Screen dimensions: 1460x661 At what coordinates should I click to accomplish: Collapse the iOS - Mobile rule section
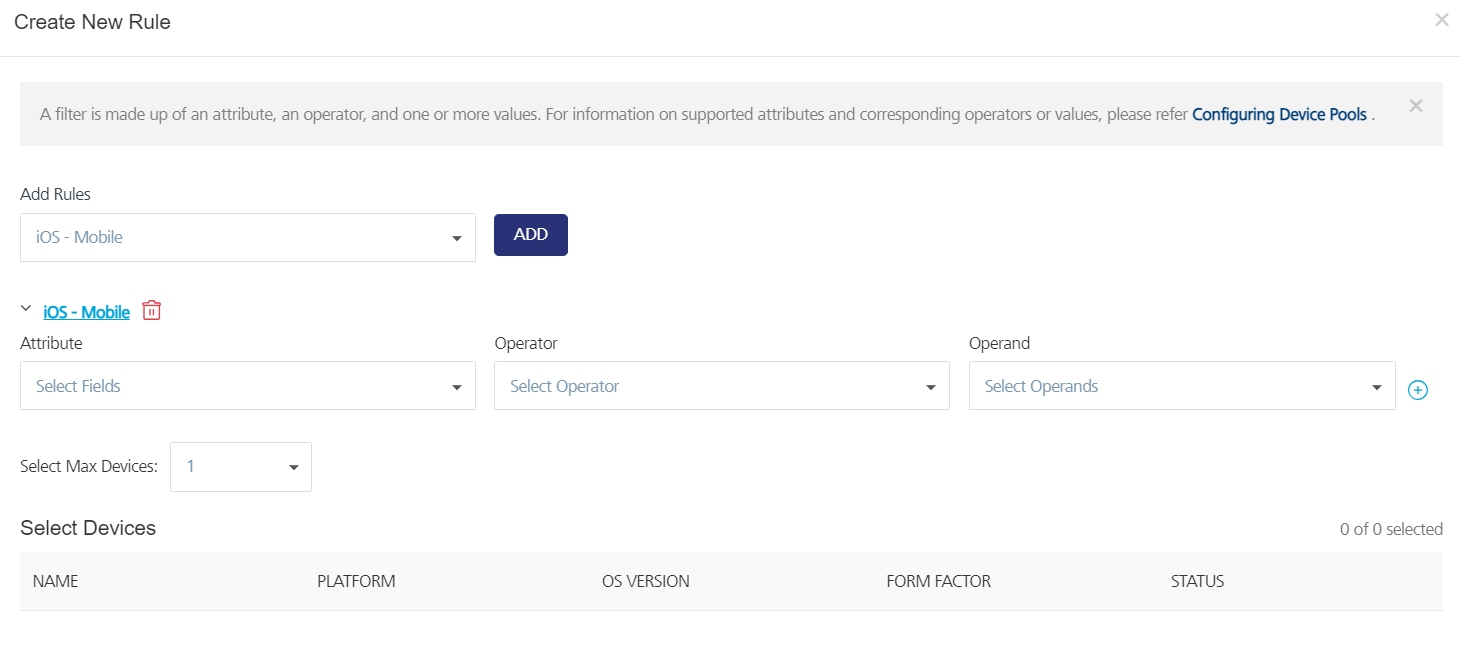(x=25, y=308)
